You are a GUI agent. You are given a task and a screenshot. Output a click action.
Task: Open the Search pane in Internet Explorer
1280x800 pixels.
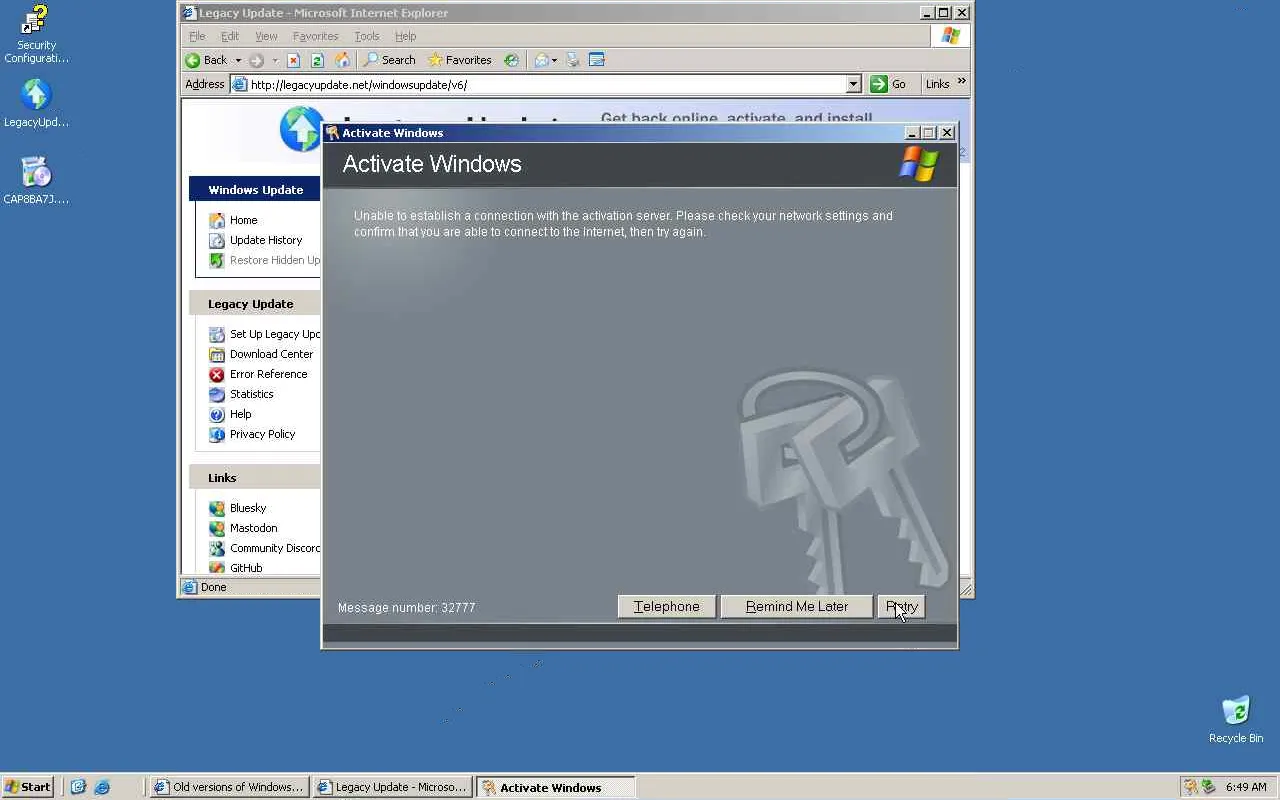[389, 60]
